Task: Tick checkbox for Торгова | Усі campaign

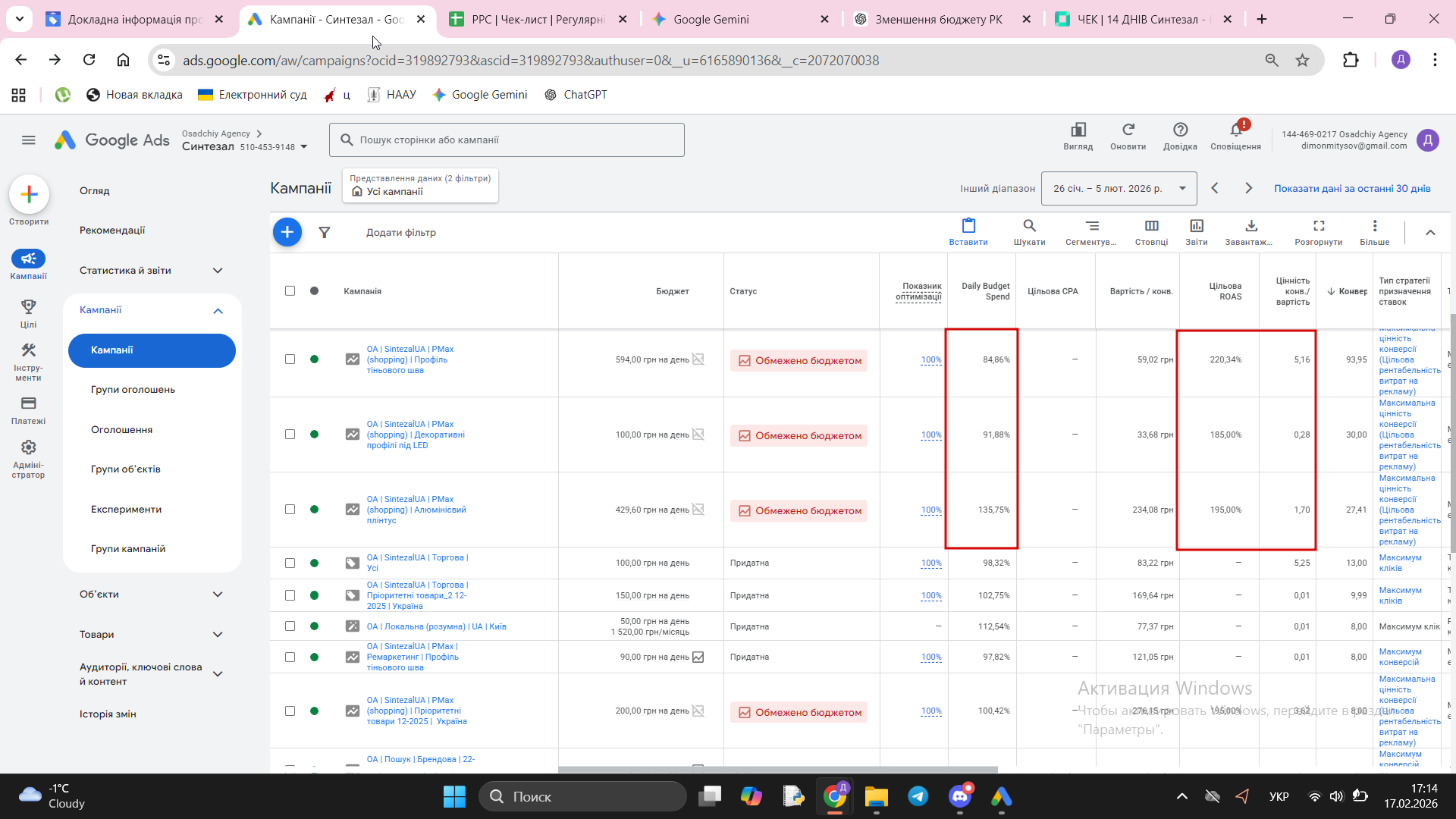Action: pyautogui.click(x=290, y=563)
